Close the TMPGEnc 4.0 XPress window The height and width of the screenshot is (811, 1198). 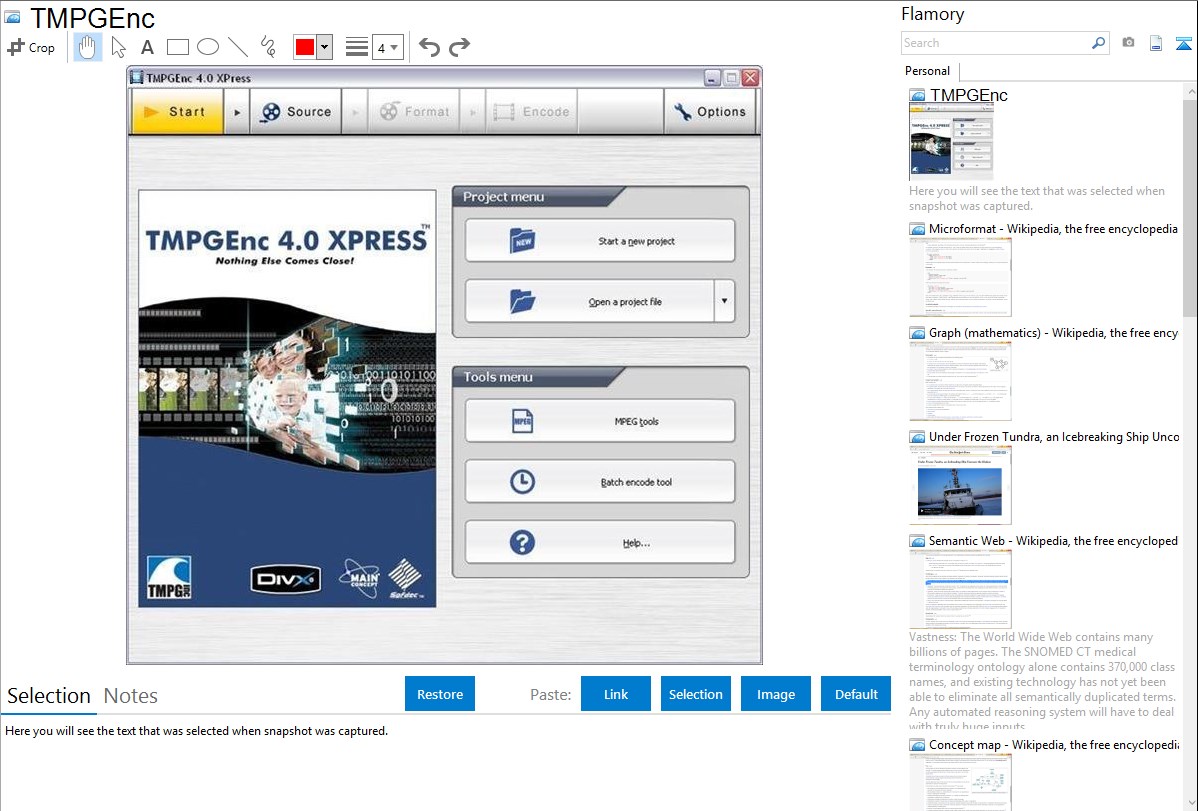coord(750,77)
